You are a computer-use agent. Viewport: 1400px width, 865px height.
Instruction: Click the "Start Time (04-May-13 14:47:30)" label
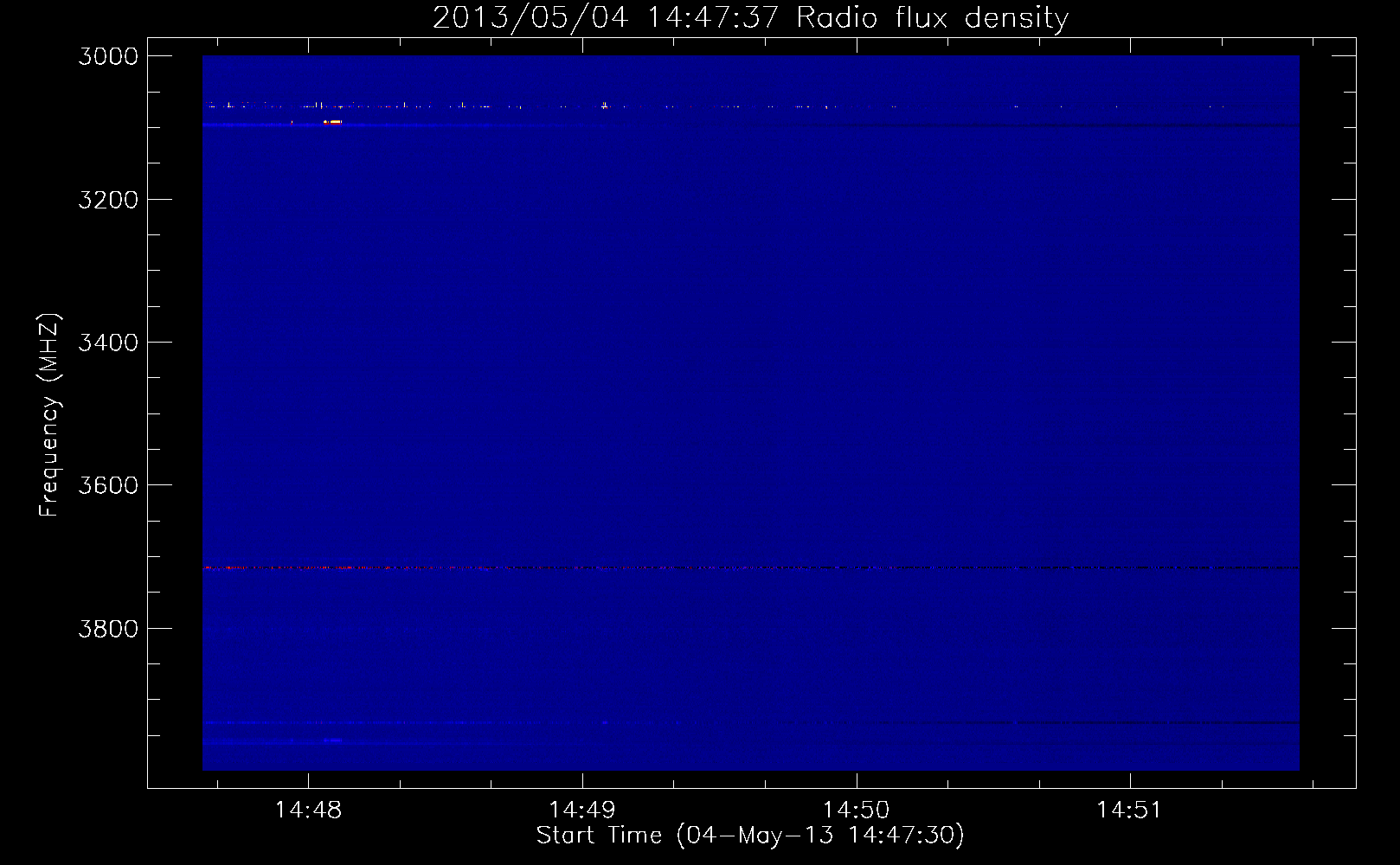click(750, 836)
